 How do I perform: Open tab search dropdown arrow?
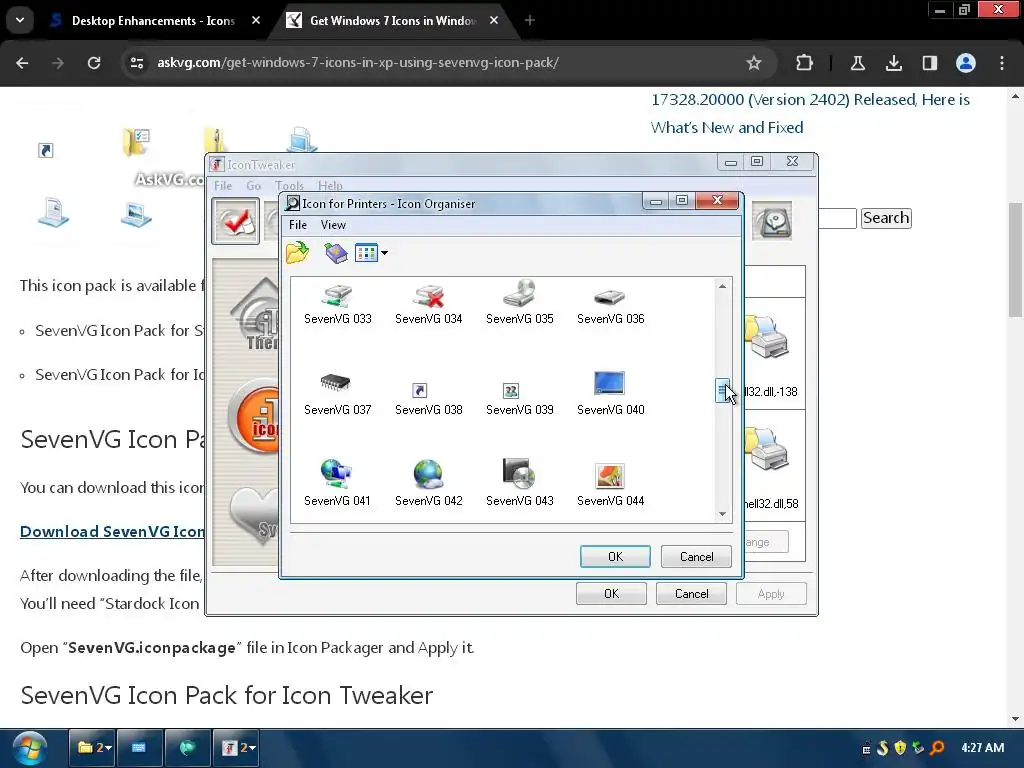(20, 20)
